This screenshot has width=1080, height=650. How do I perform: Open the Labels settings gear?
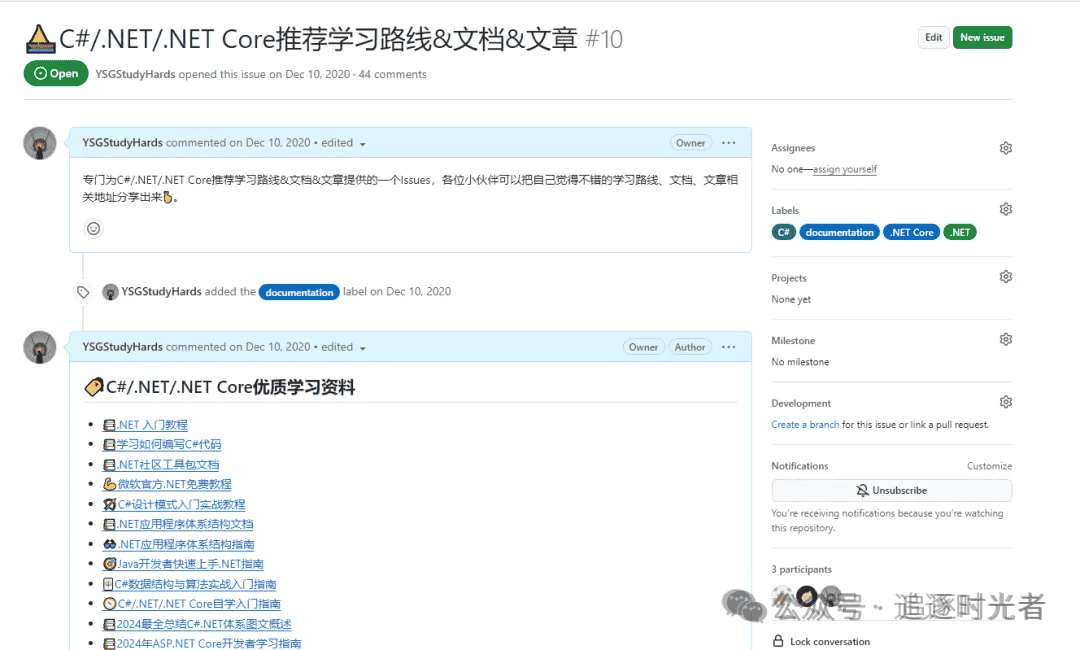pyautogui.click(x=1006, y=208)
